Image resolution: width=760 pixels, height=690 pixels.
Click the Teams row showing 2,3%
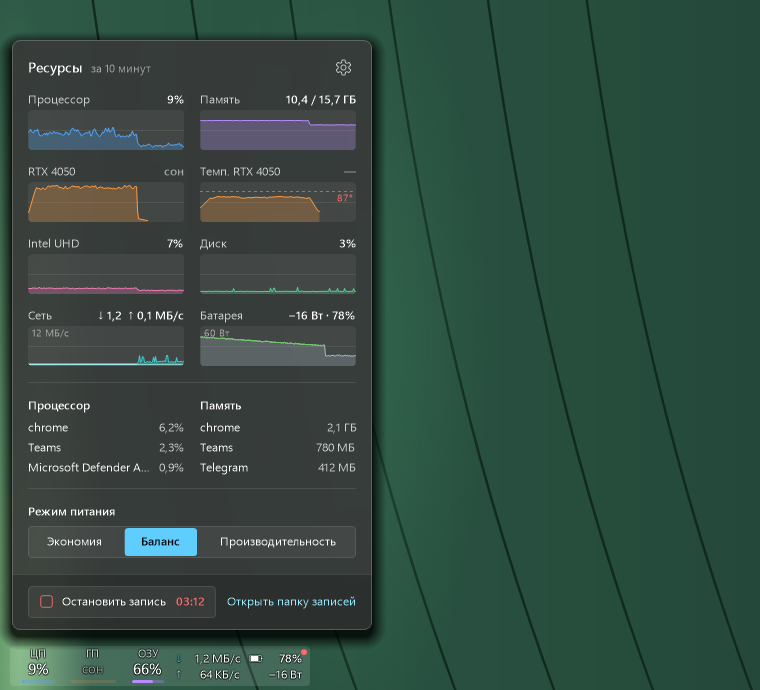point(106,448)
